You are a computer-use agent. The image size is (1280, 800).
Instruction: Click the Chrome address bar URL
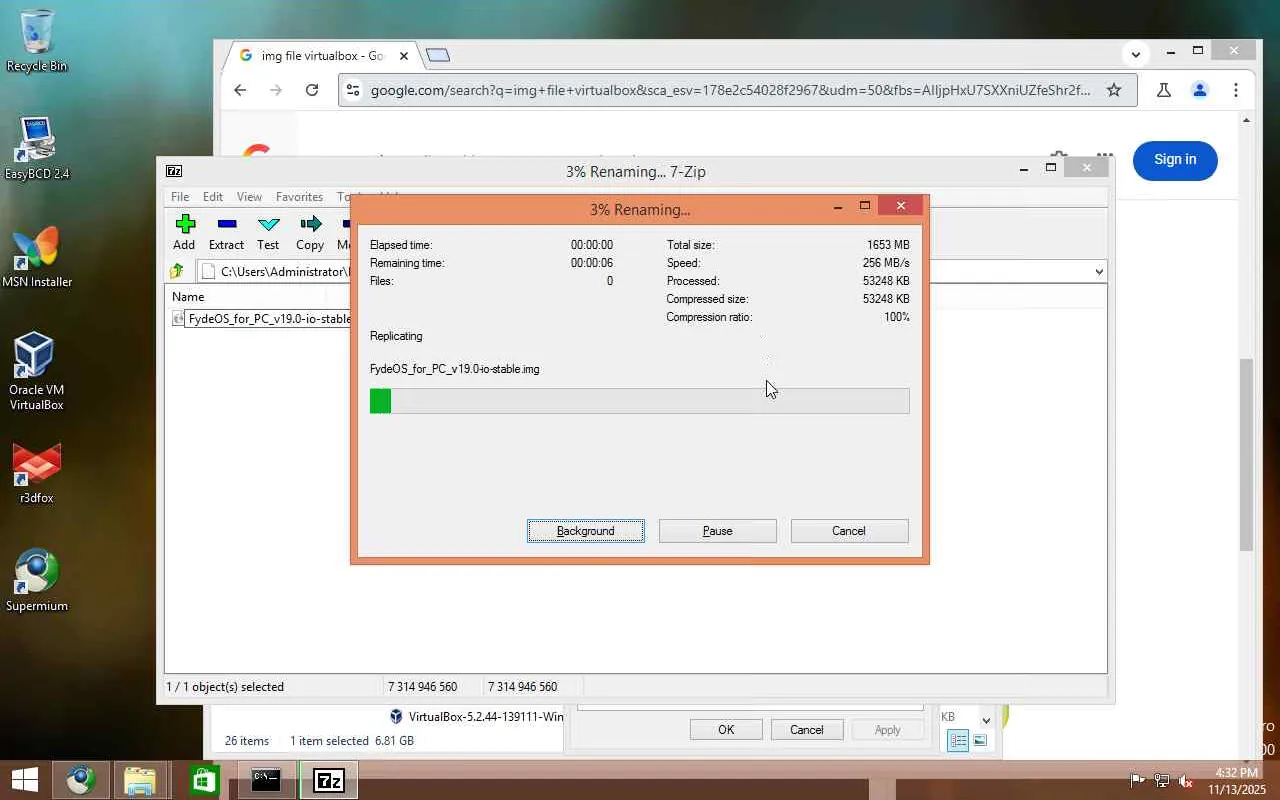[730, 90]
